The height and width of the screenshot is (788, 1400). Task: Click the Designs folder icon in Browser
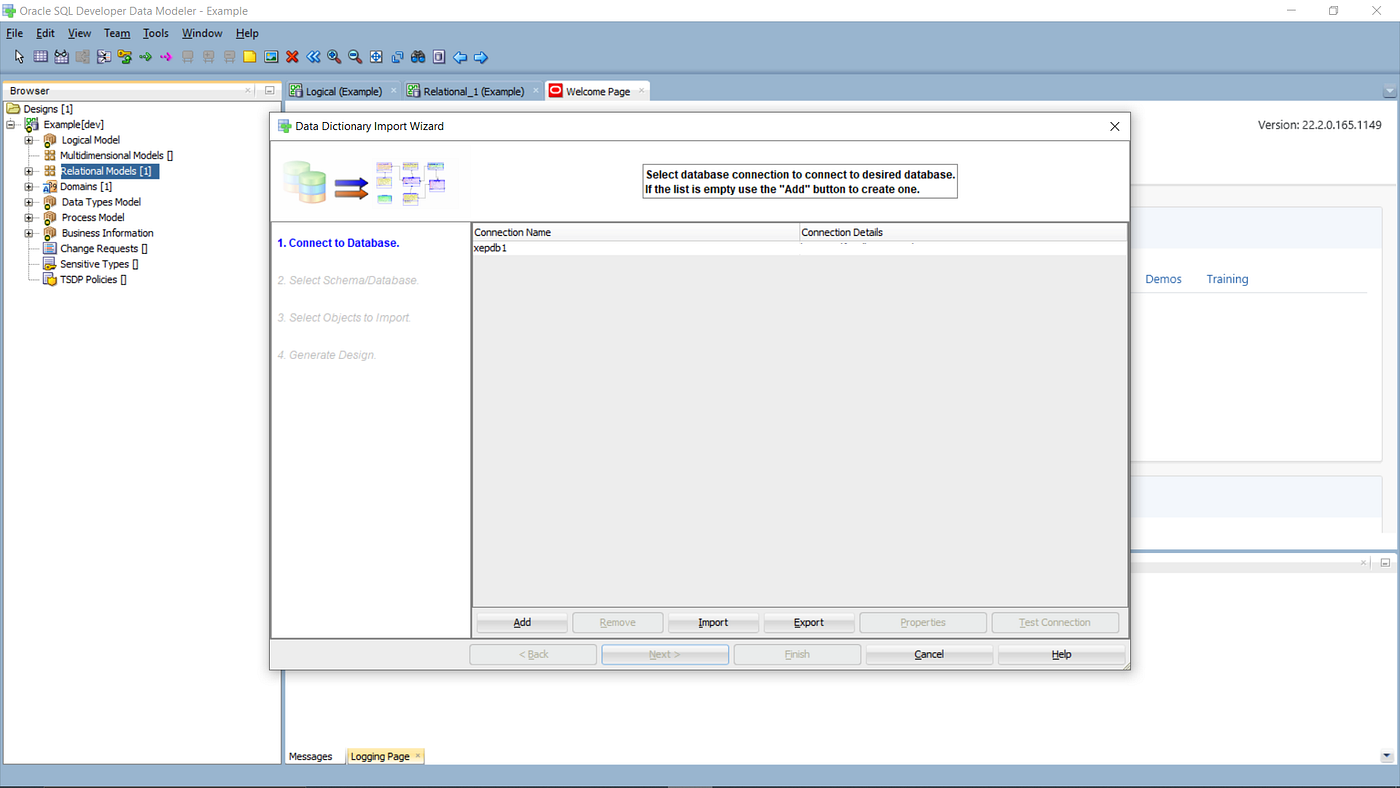13,108
